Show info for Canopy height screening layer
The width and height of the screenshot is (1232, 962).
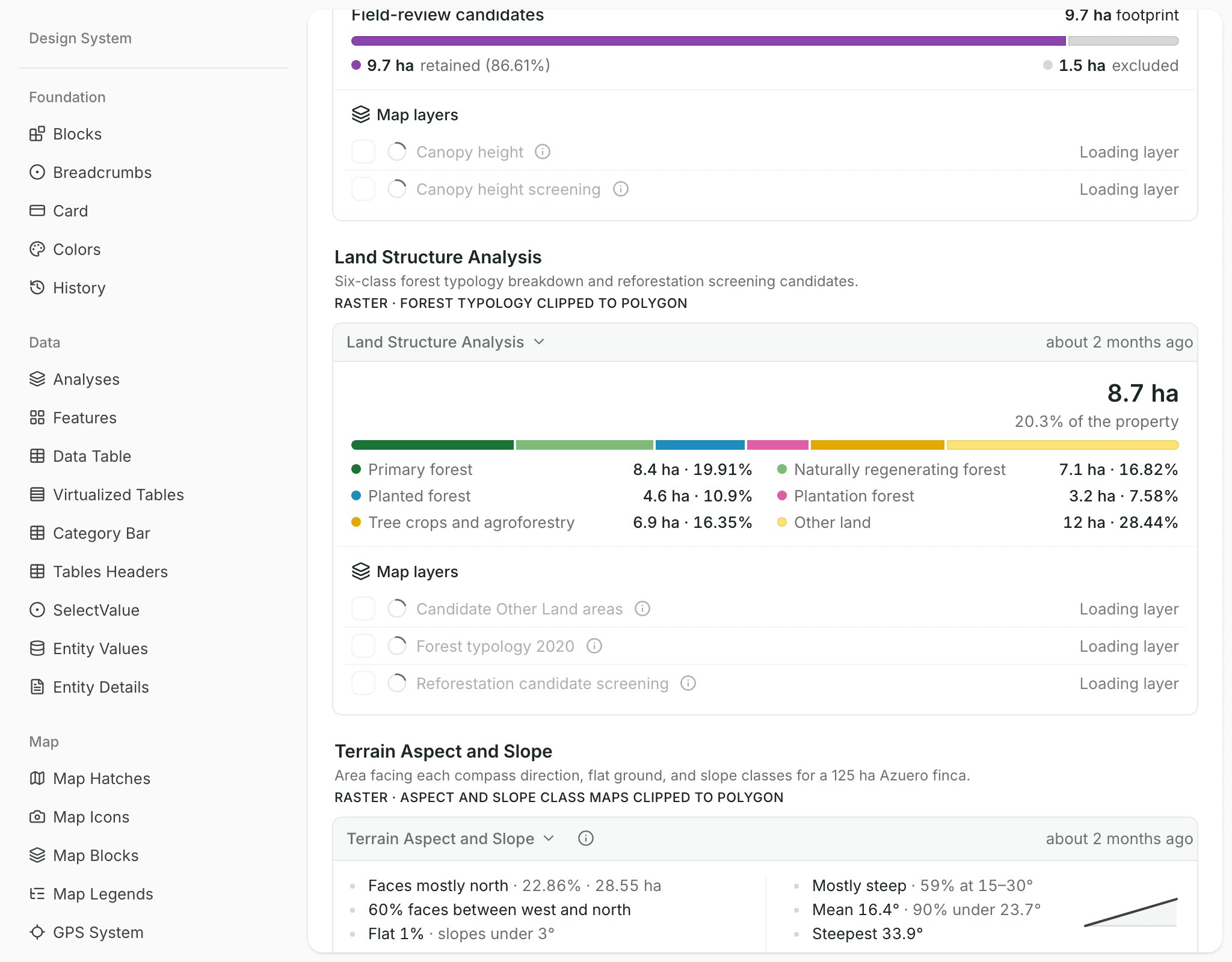point(621,189)
